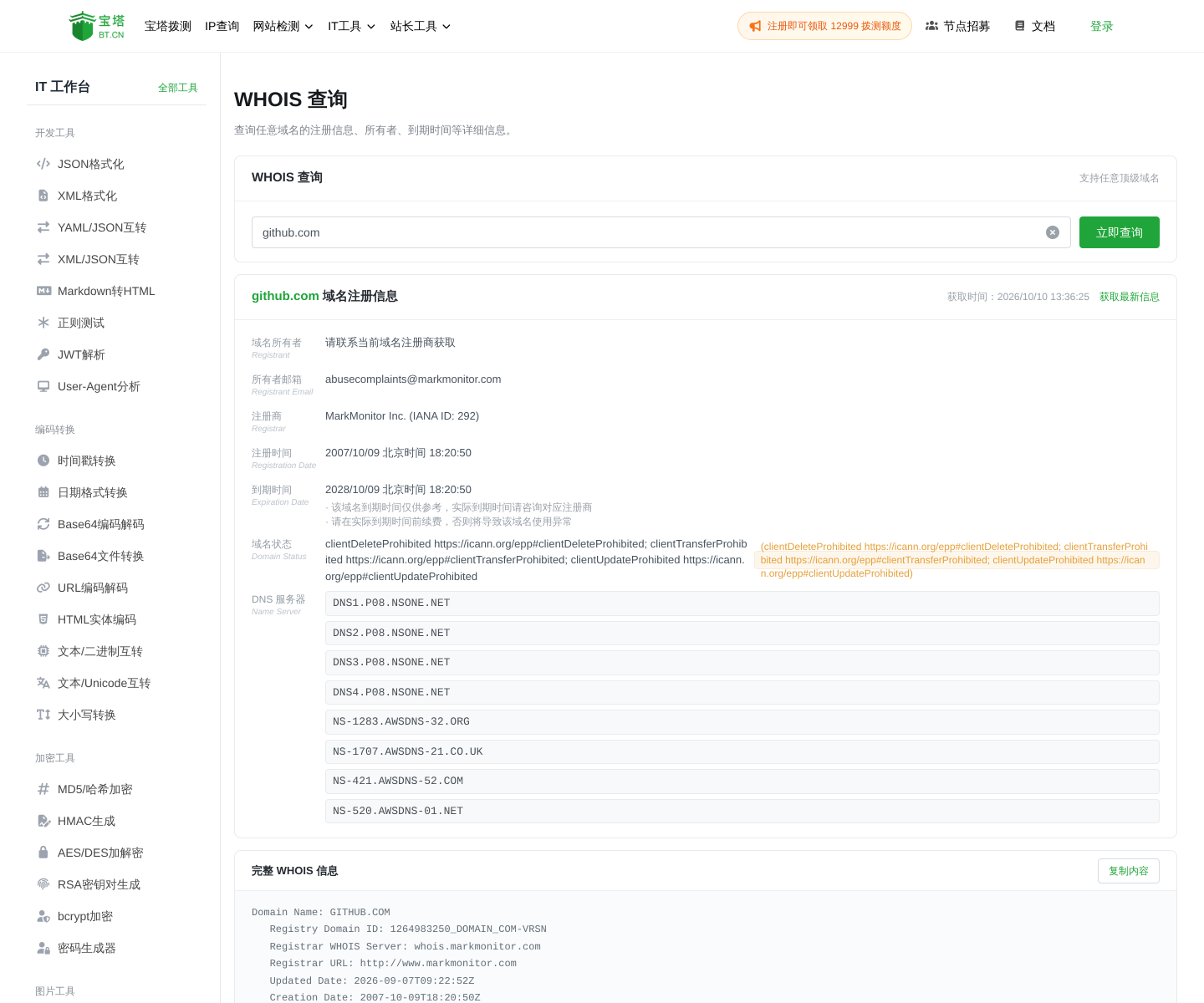1204x1003 pixels.
Task: Click the 登录 login link
Action: point(1102,26)
